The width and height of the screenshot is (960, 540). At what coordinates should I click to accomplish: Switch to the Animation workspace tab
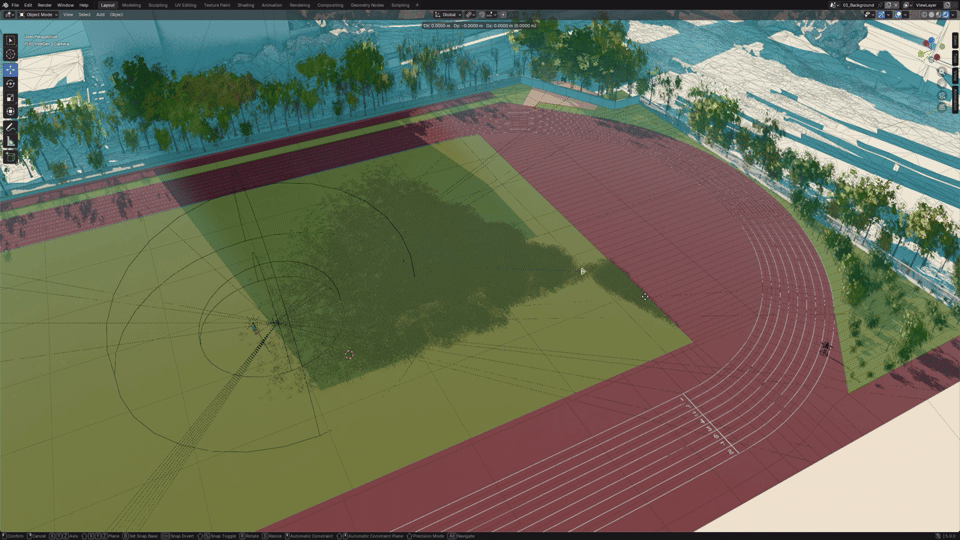[x=272, y=5]
